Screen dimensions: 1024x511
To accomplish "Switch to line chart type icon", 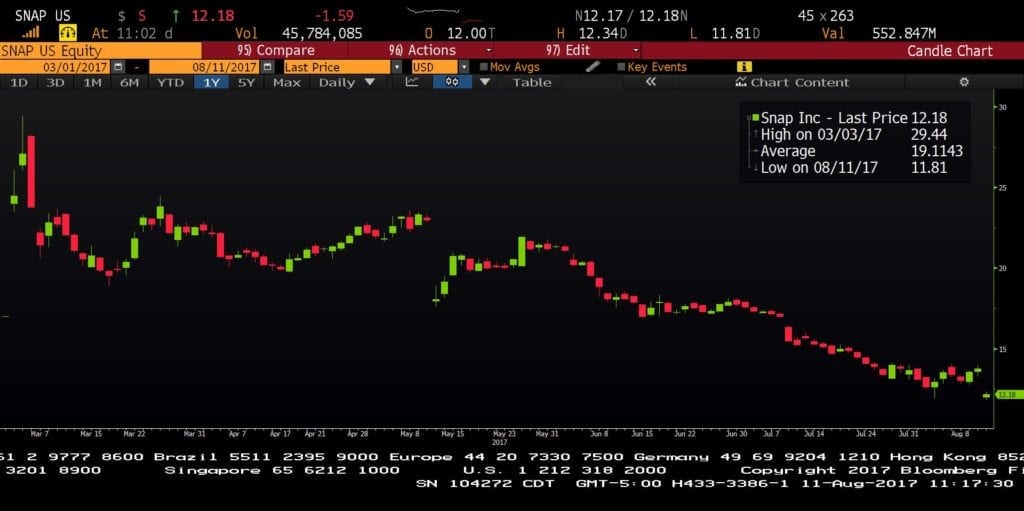I will coord(412,82).
